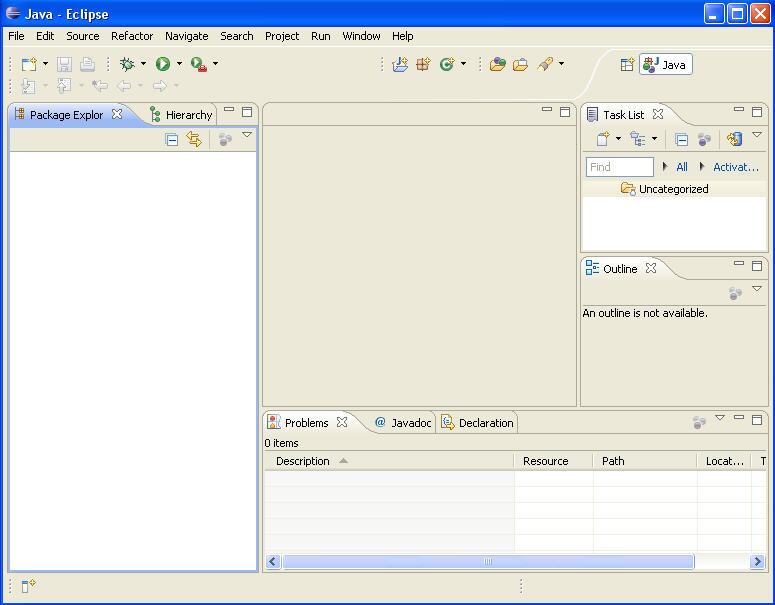This screenshot has width=775, height=605.
Task: Select the Java perspective button
Action: coord(666,65)
